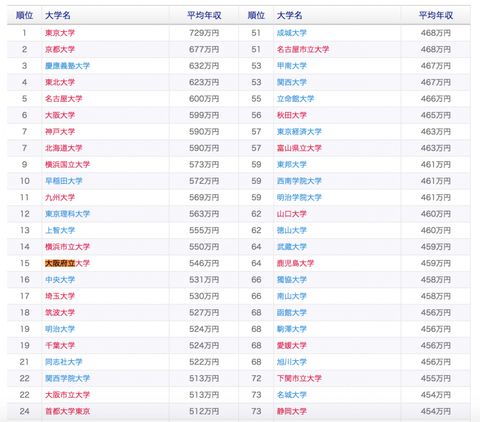The height and width of the screenshot is (422, 480).
Task: Select the 東北大学 link
Action: (x=60, y=82)
